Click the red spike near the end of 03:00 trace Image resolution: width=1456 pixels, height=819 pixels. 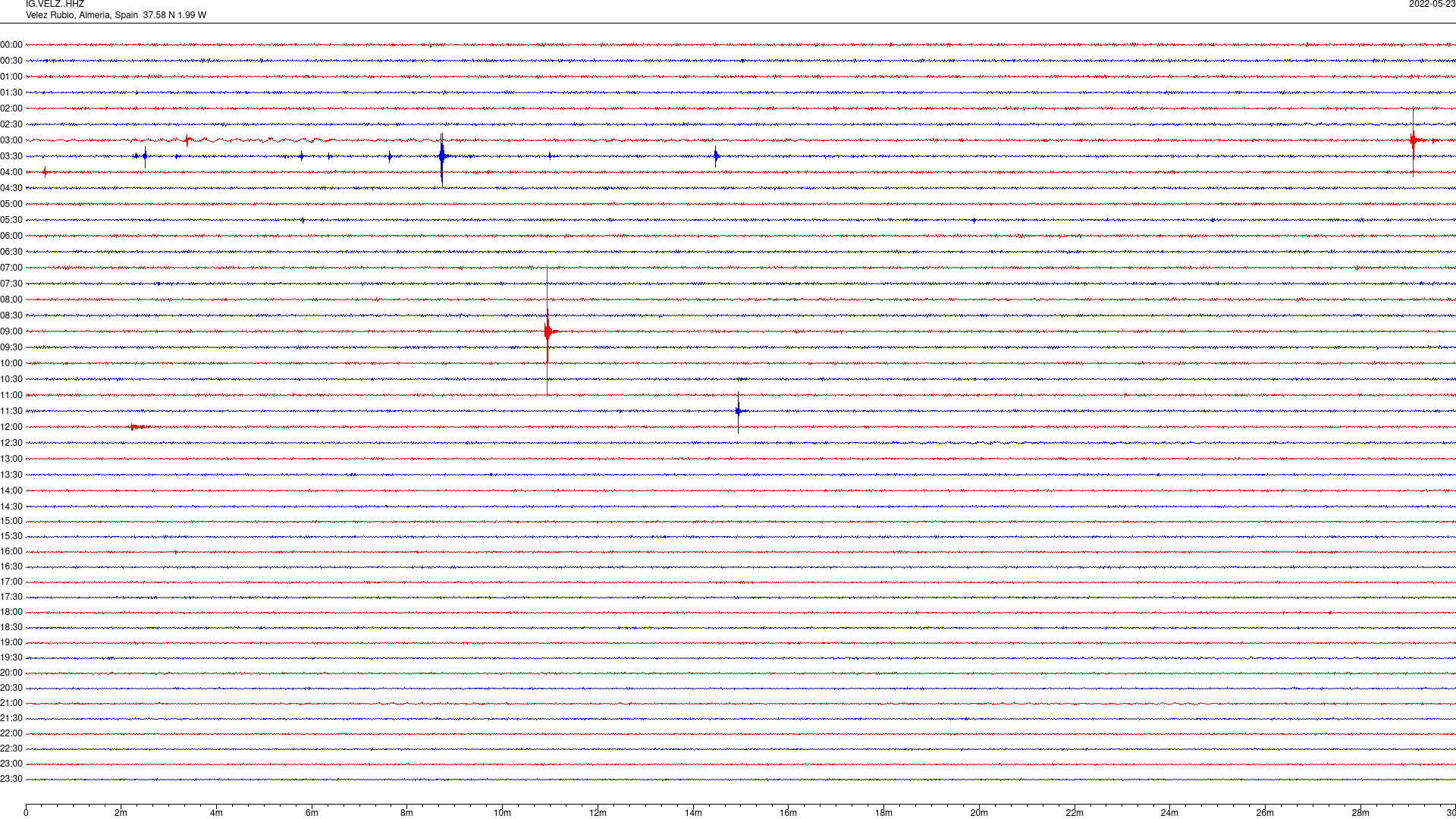tap(1414, 140)
